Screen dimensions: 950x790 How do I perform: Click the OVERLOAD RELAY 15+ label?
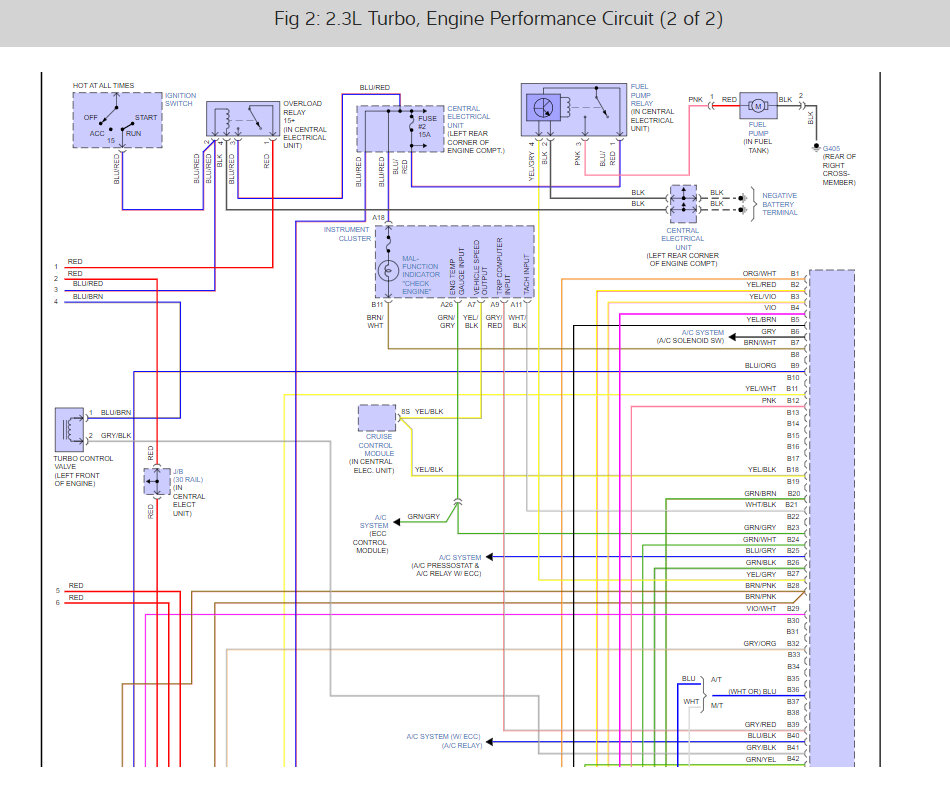(x=302, y=112)
